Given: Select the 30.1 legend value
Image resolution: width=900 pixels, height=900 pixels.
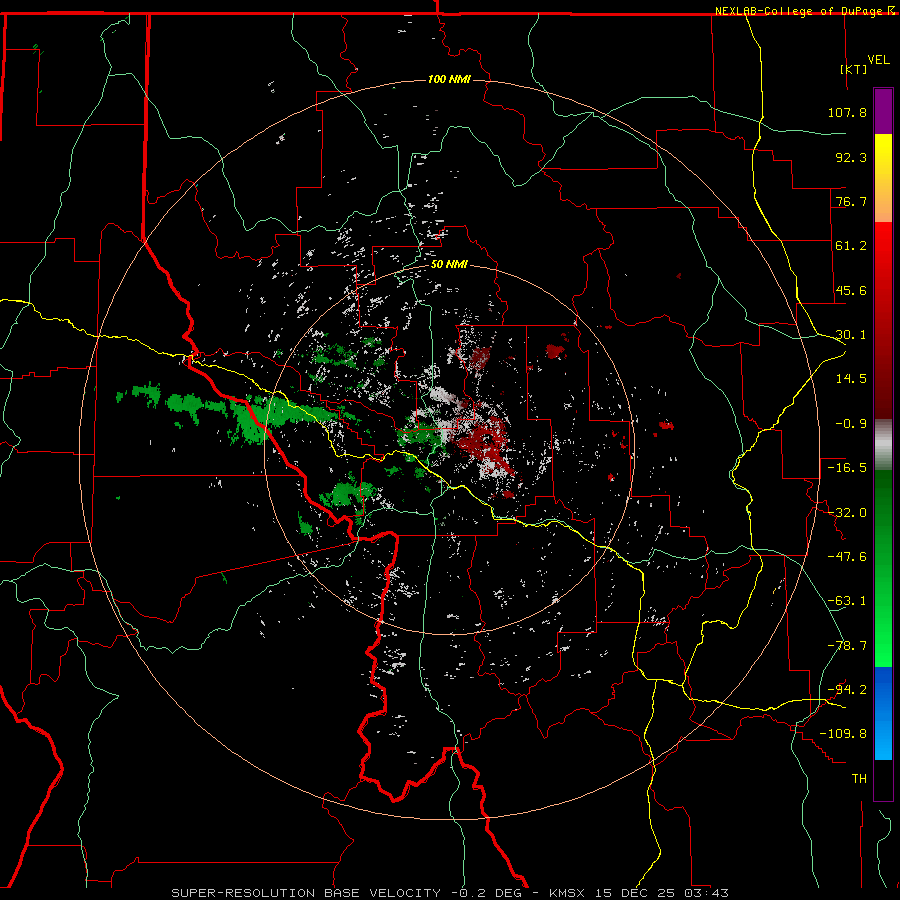Looking at the screenshot, I should [x=851, y=335].
